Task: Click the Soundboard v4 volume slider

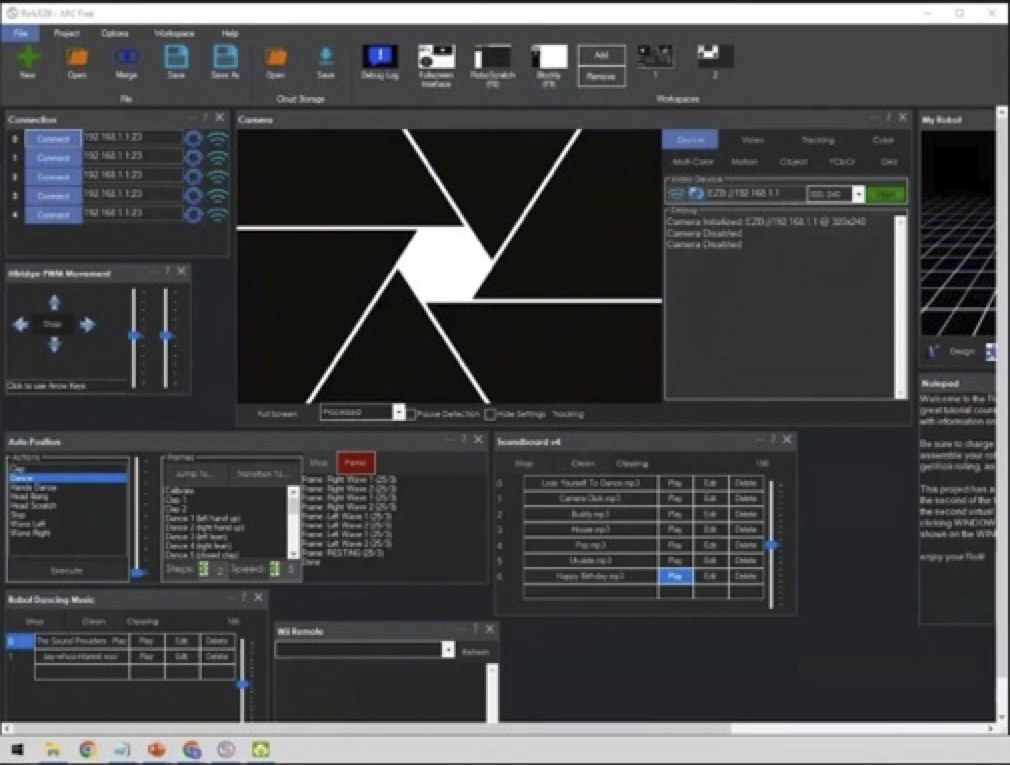Action: 772,545
